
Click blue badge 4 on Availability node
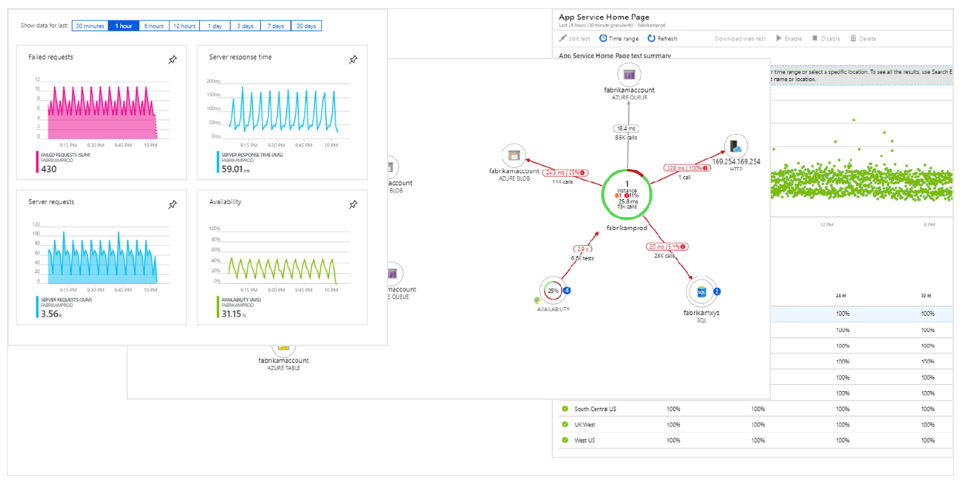[x=568, y=291]
